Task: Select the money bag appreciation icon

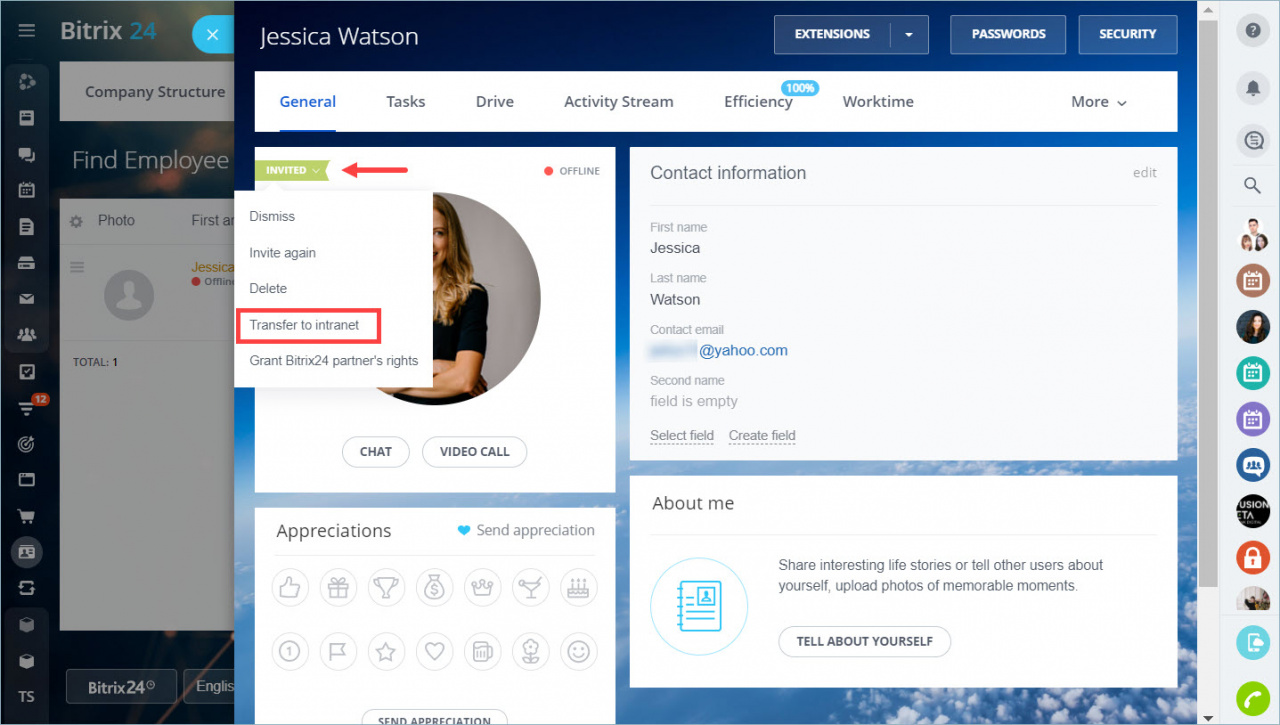Action: (x=434, y=588)
